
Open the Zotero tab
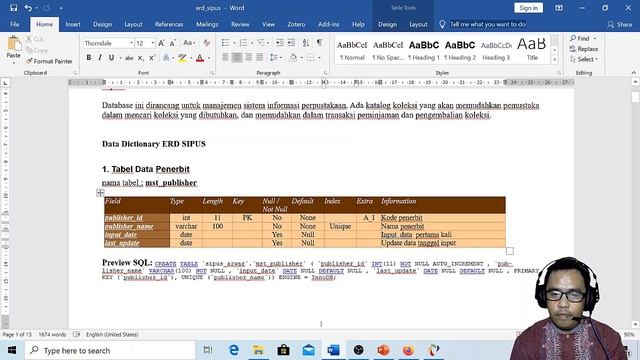[x=296, y=24]
